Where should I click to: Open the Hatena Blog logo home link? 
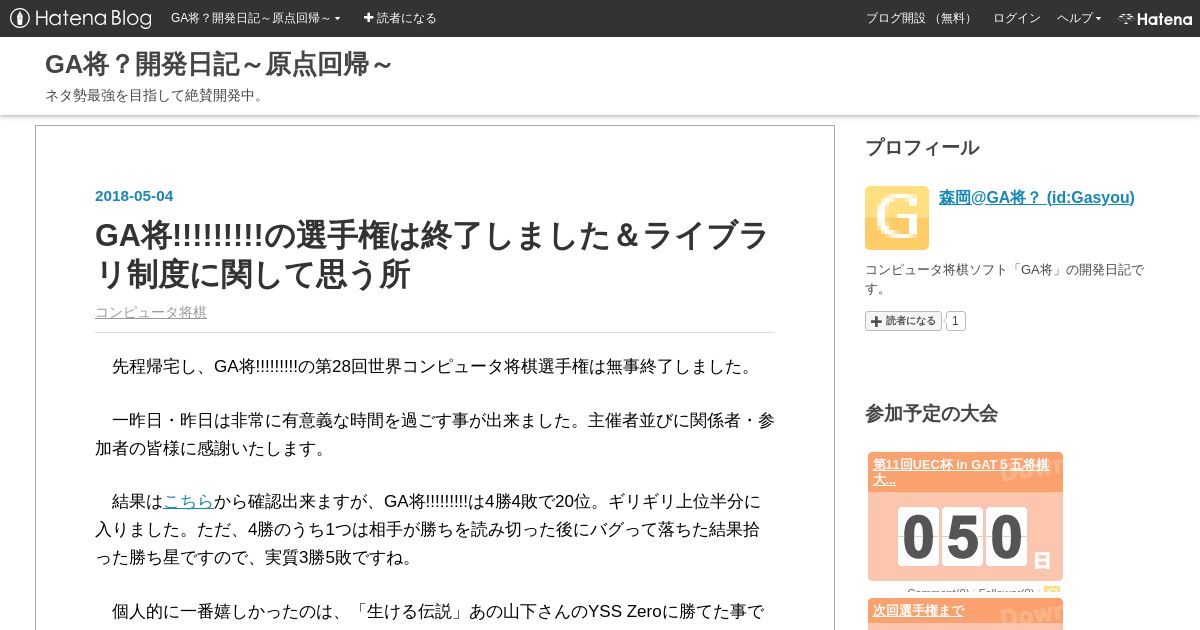81,18
